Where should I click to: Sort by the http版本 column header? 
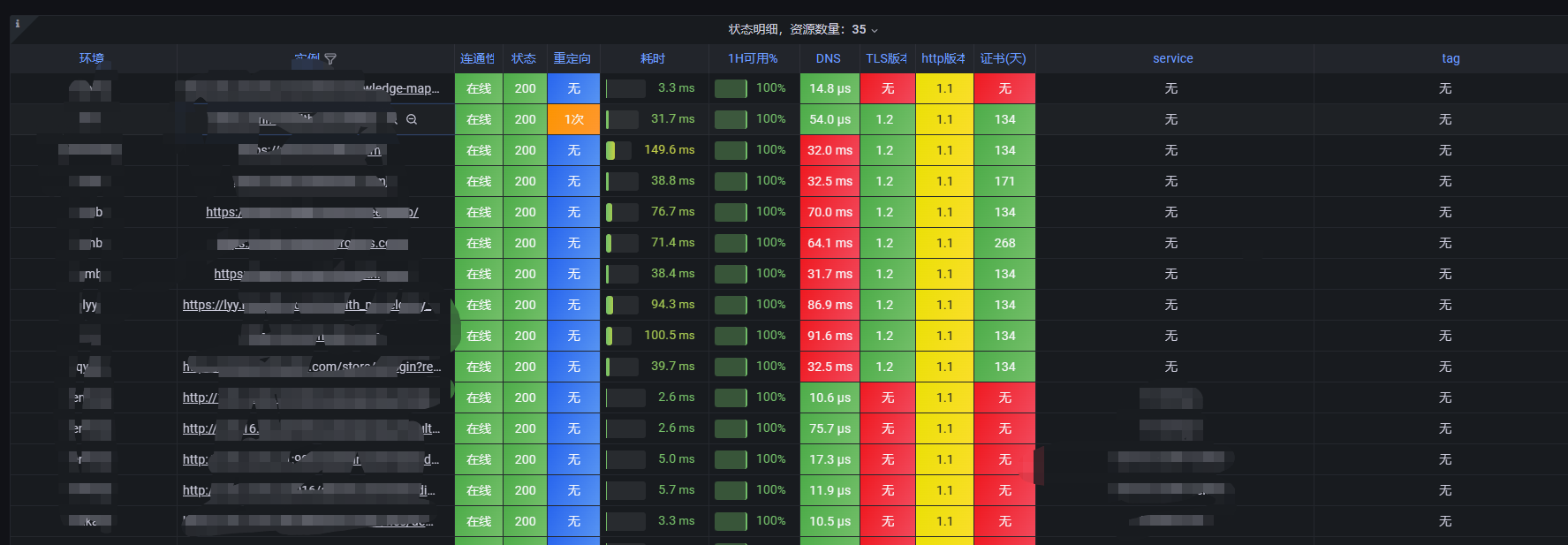pos(943,58)
